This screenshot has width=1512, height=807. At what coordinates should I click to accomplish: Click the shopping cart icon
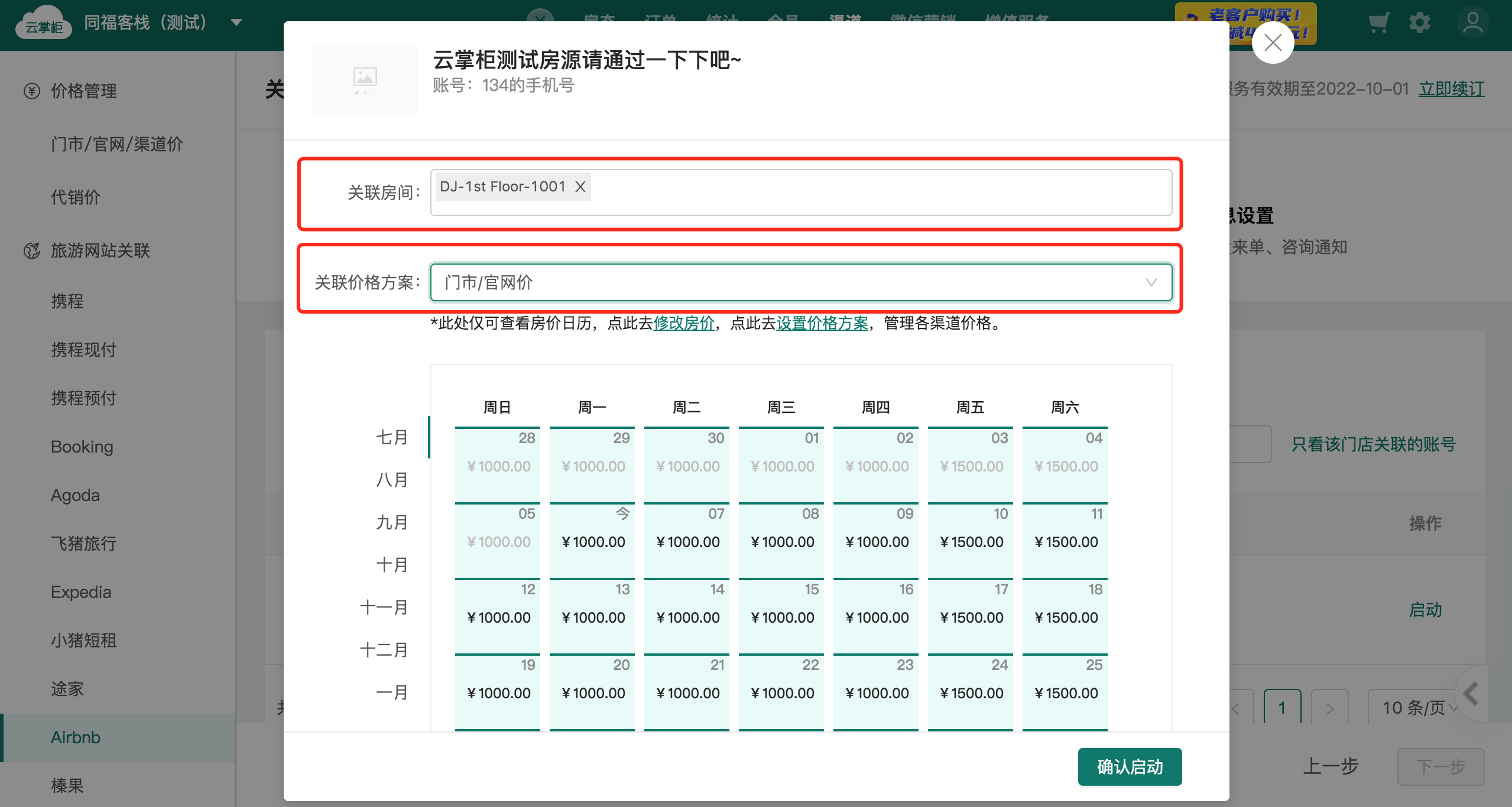coord(1378,24)
